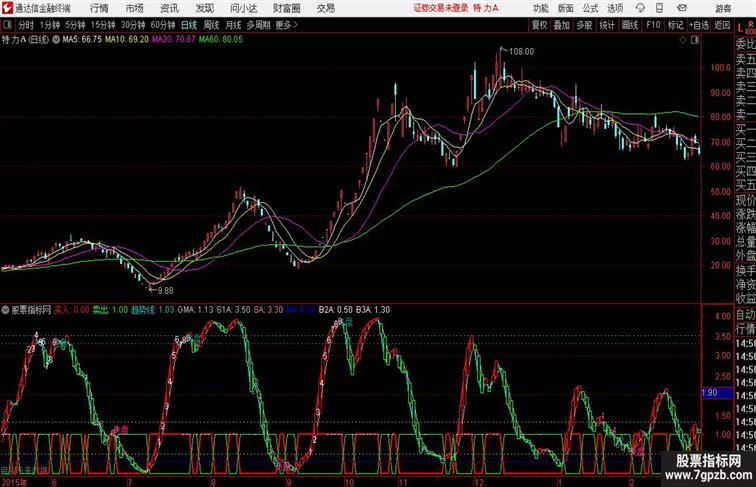Viewport: 756px width, 487px height.
Task: Click 自动 in the right sidebar
Action: pos(745,315)
